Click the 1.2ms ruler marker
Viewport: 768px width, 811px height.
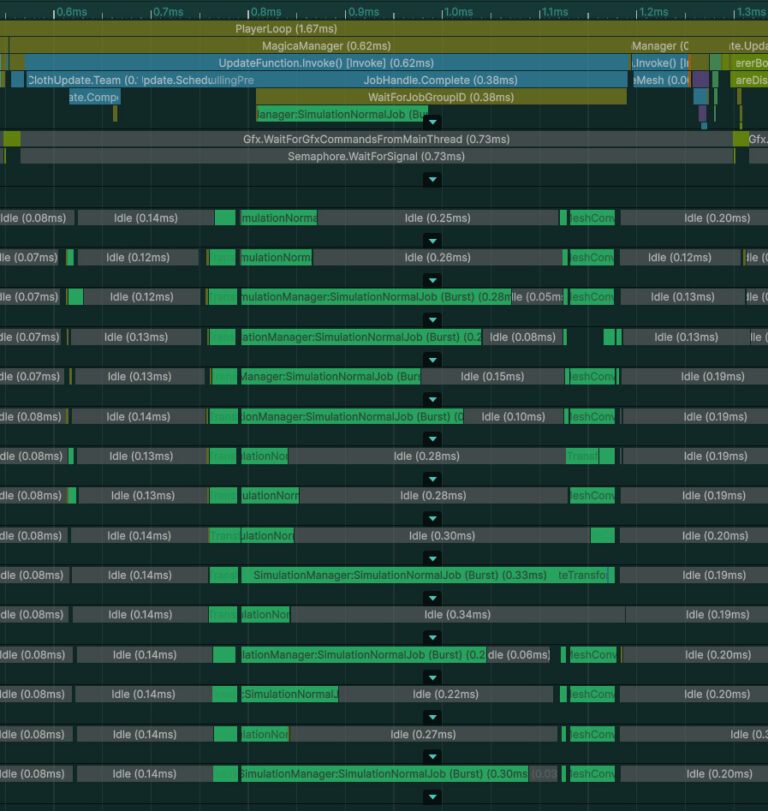653,12
